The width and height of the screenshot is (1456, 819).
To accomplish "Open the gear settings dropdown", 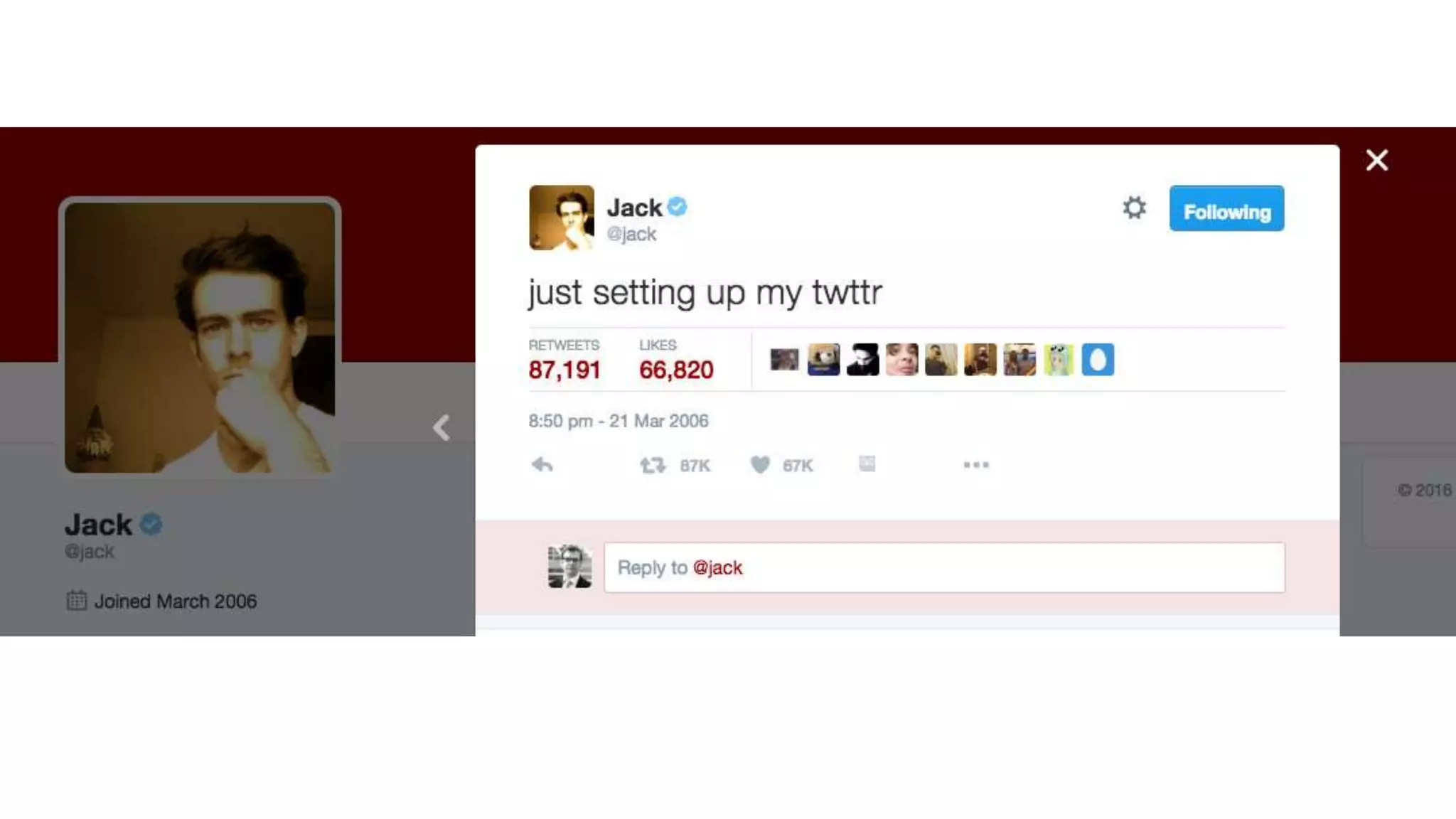I will point(1134,208).
